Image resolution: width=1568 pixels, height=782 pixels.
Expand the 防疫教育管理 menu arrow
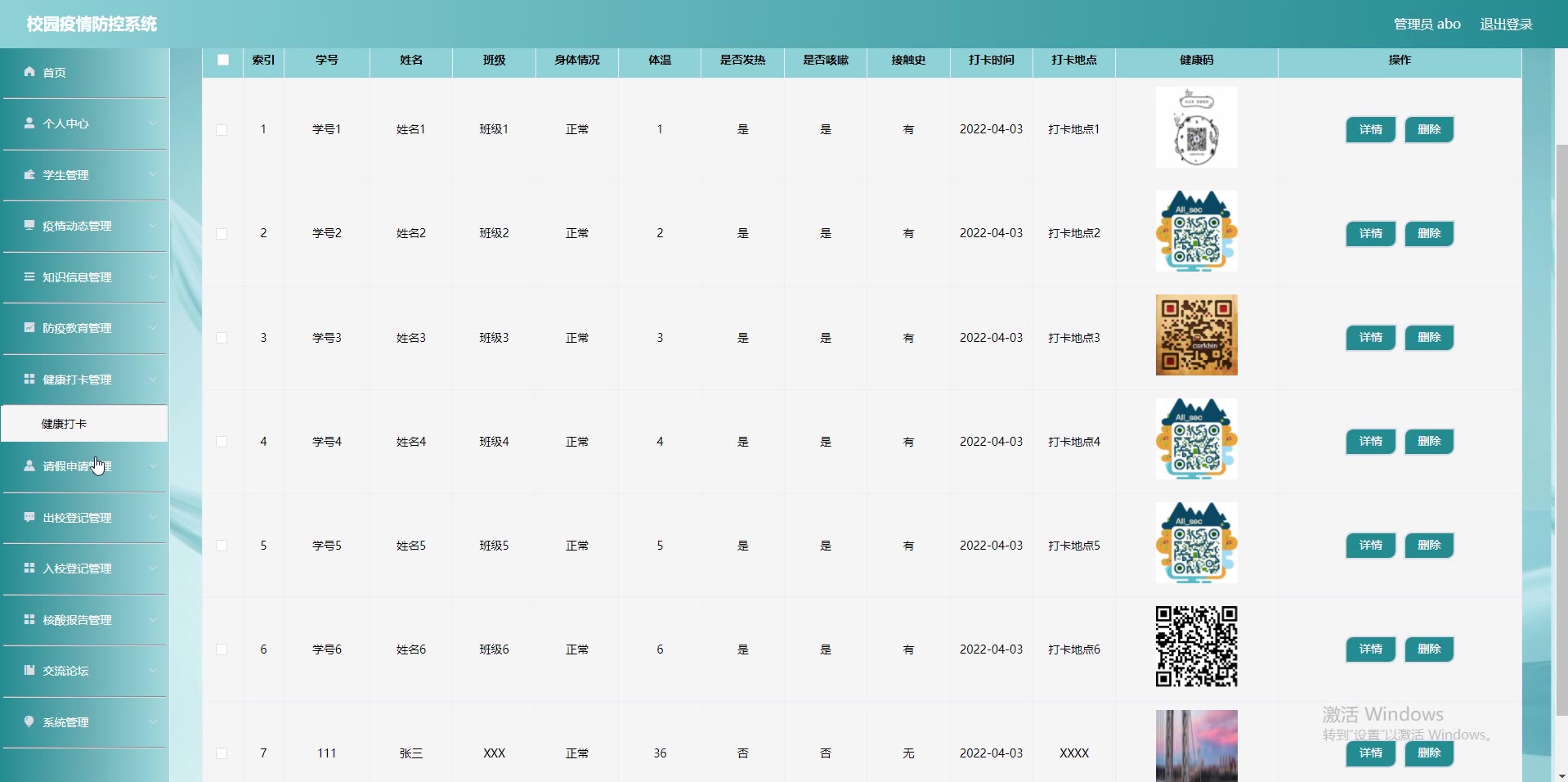[x=153, y=328]
